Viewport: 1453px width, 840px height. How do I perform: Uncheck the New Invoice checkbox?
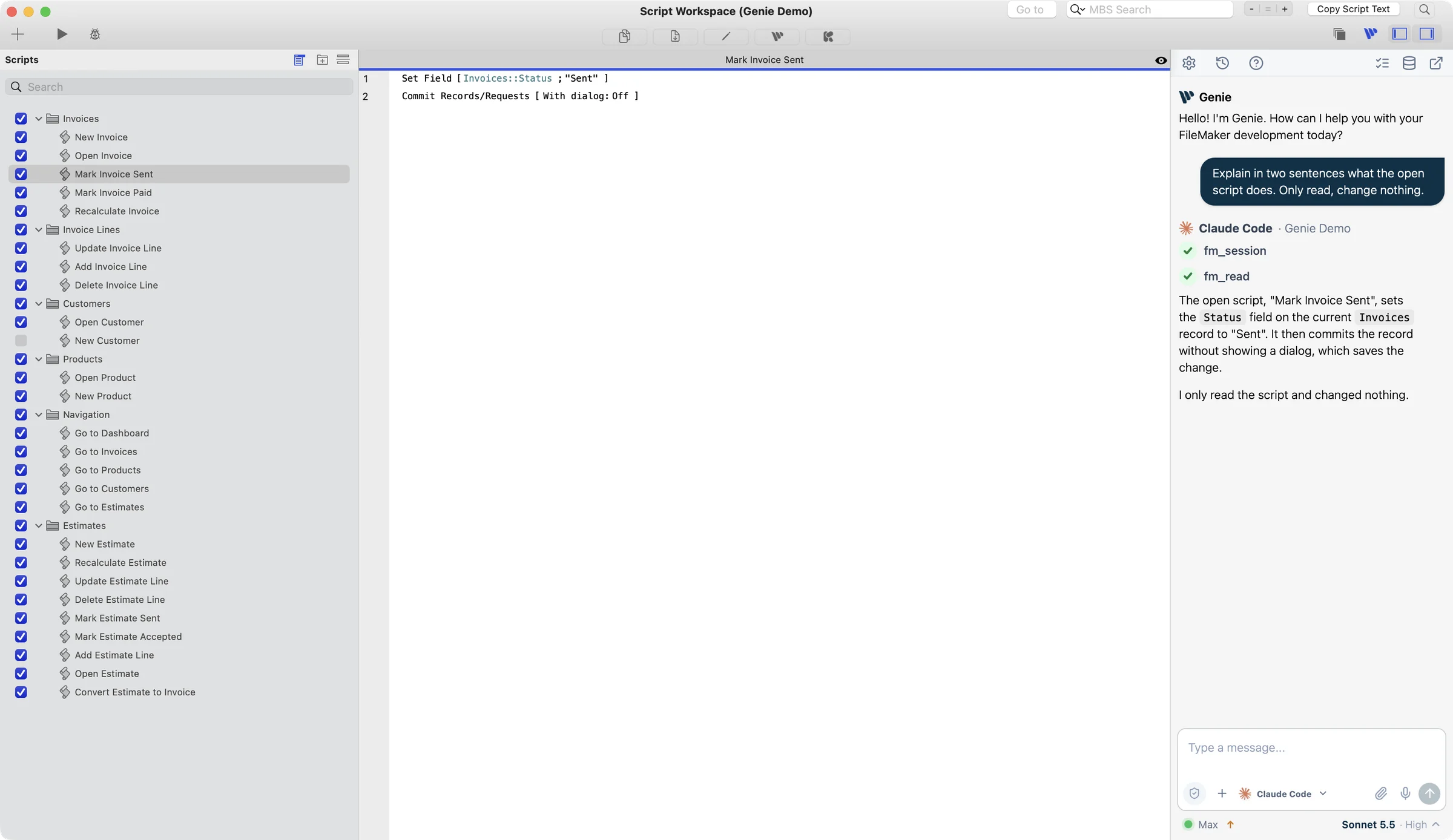tap(21, 137)
